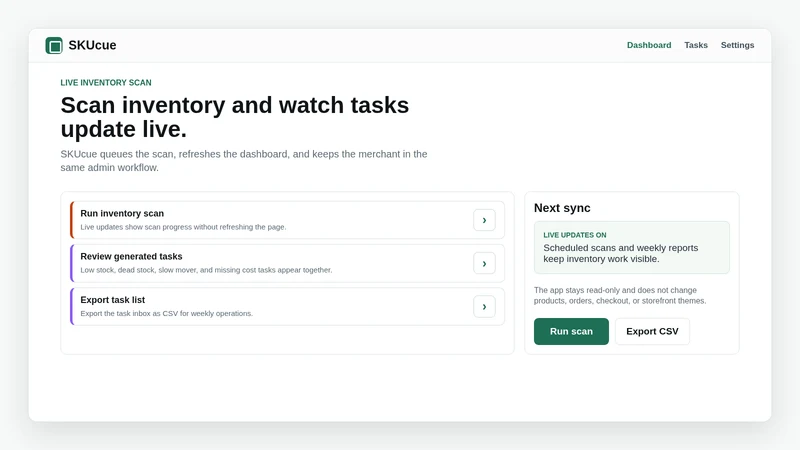Expand the Review generated tasks chevron

point(484,264)
